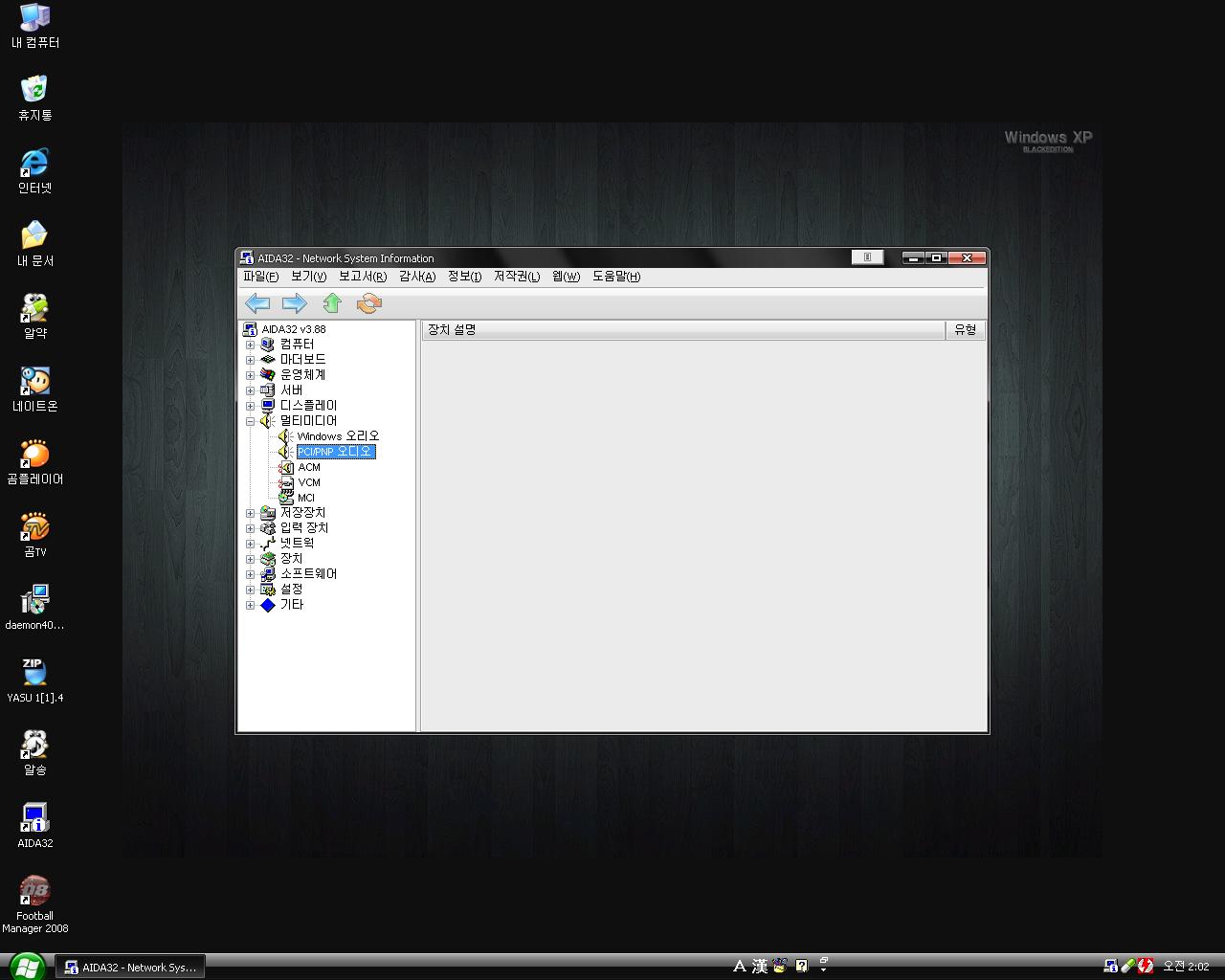Go back with the left arrow toolbar icon
This screenshot has width=1225, height=980.
[257, 303]
